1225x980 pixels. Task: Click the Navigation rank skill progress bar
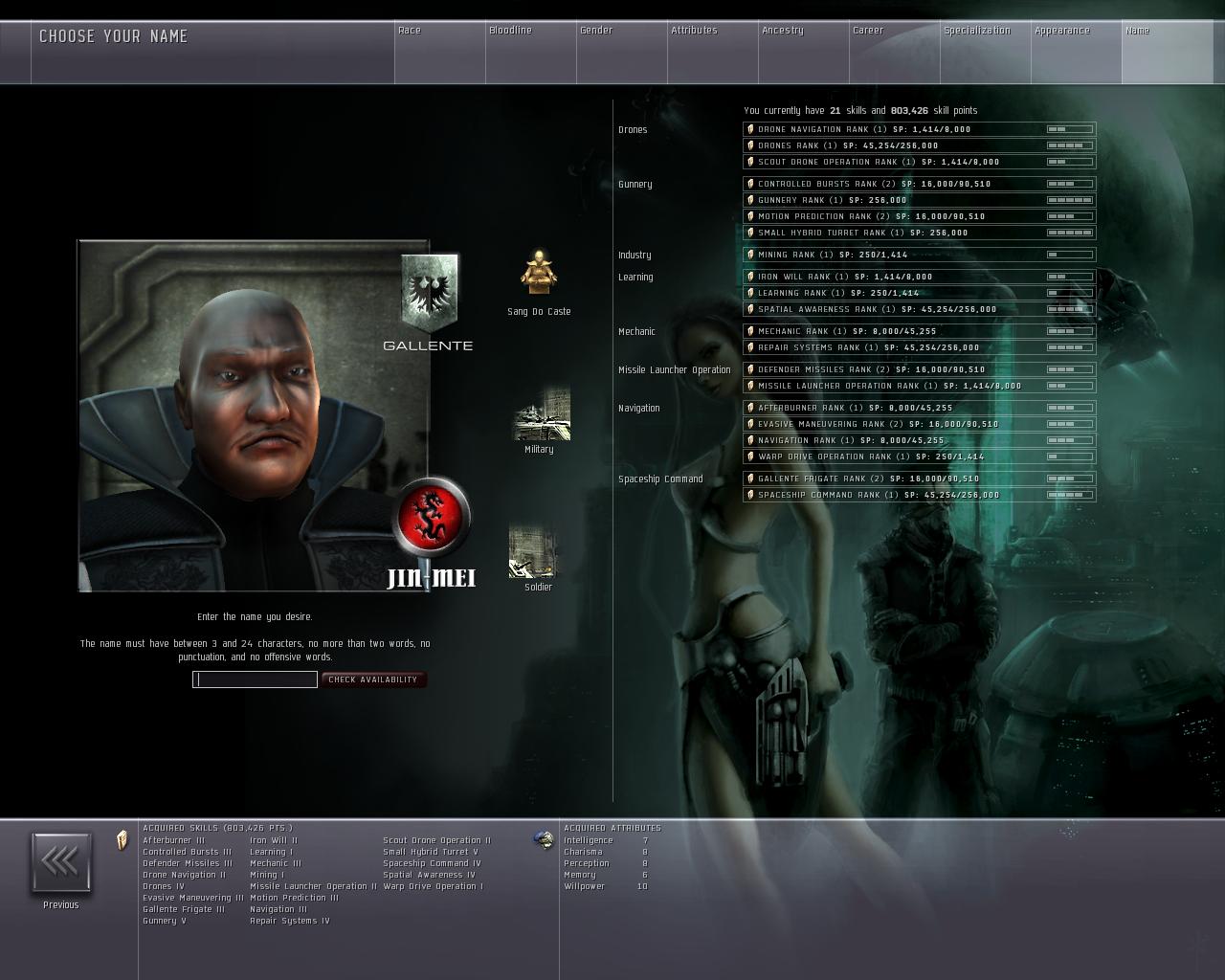pyautogui.click(x=1070, y=440)
